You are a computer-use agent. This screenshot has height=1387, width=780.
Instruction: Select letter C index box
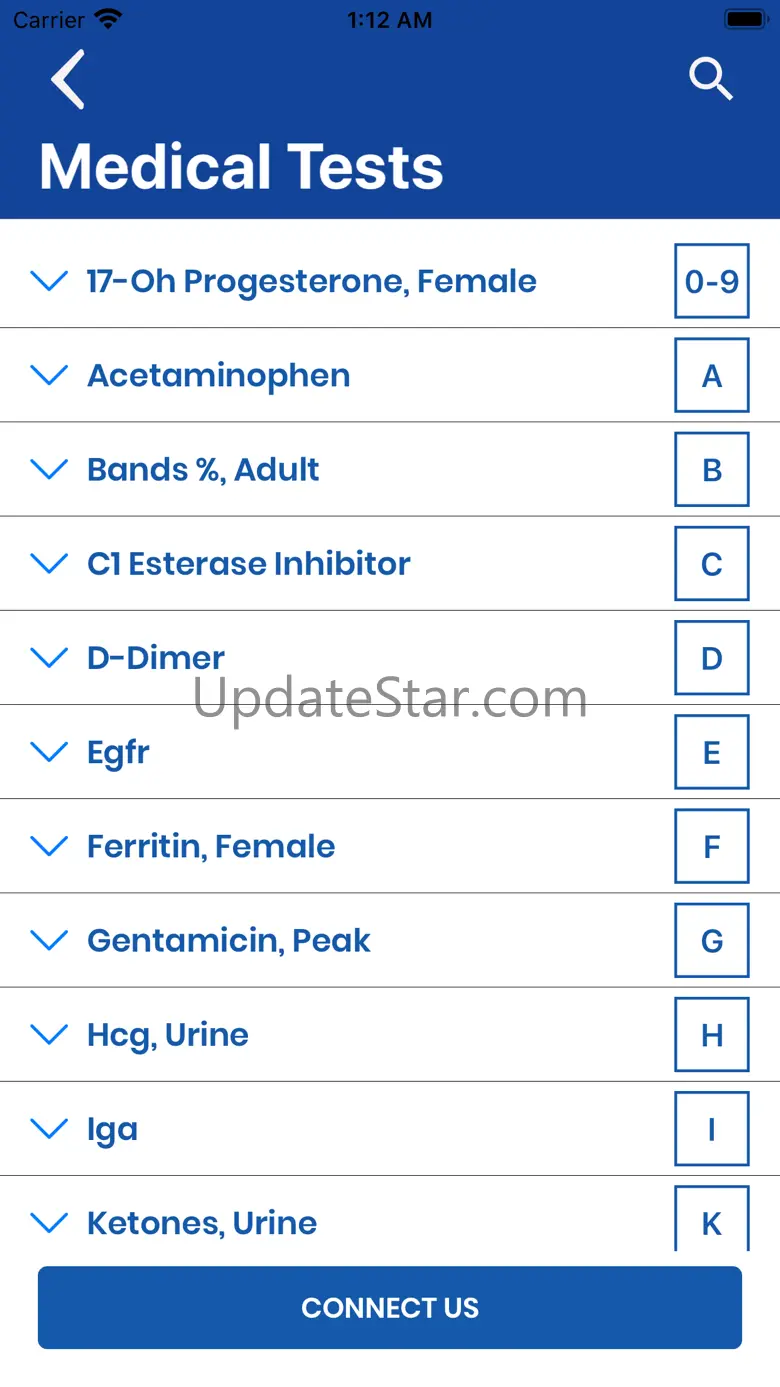(711, 564)
